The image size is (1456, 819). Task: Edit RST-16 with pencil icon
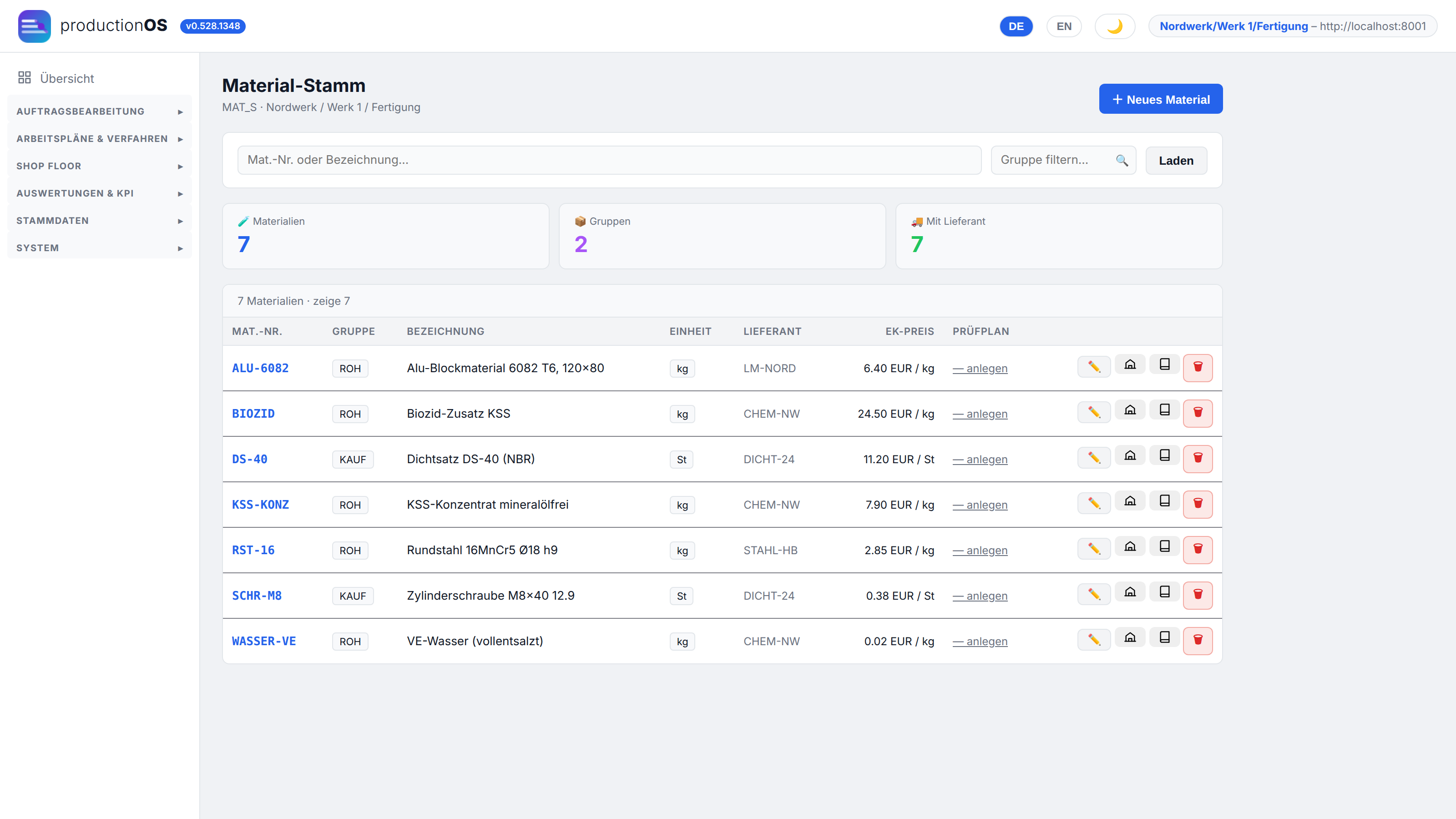[x=1094, y=549]
